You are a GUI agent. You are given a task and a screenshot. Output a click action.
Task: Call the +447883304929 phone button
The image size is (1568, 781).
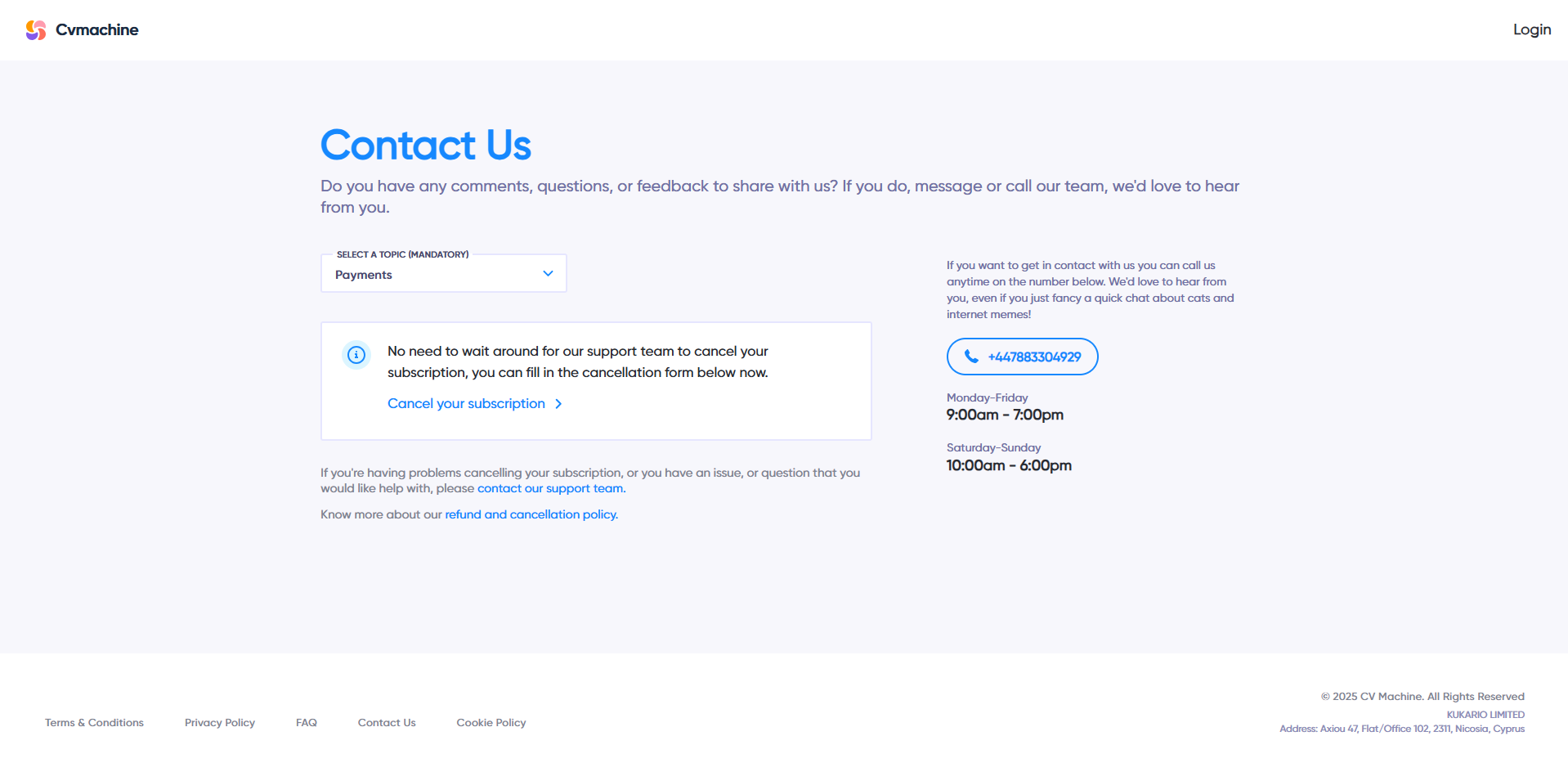(1022, 357)
